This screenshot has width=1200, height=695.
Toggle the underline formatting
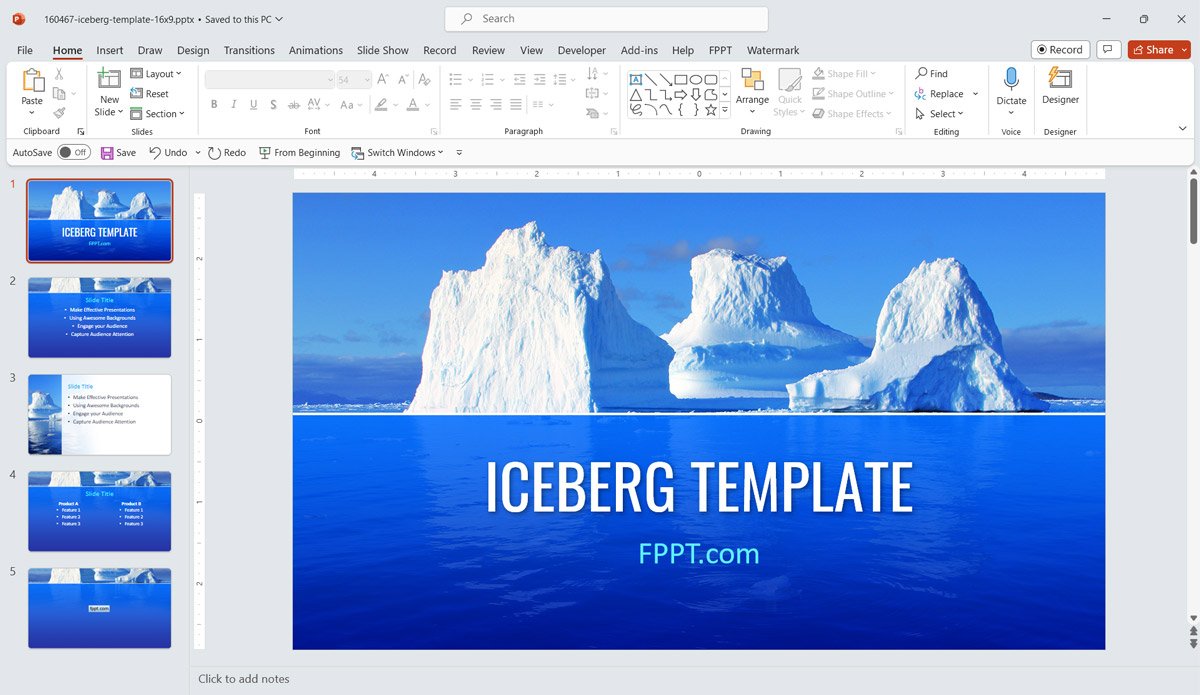click(253, 104)
